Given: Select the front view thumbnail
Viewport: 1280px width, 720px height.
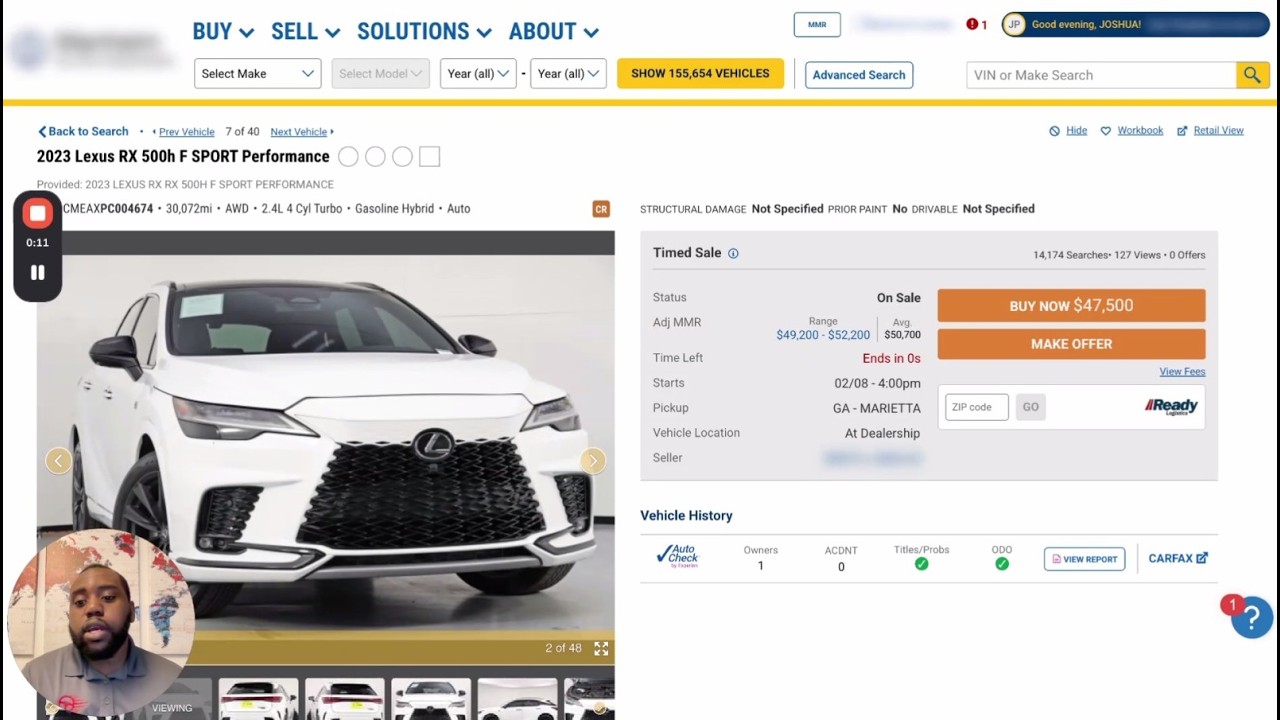Looking at the screenshot, I should click(x=430, y=699).
